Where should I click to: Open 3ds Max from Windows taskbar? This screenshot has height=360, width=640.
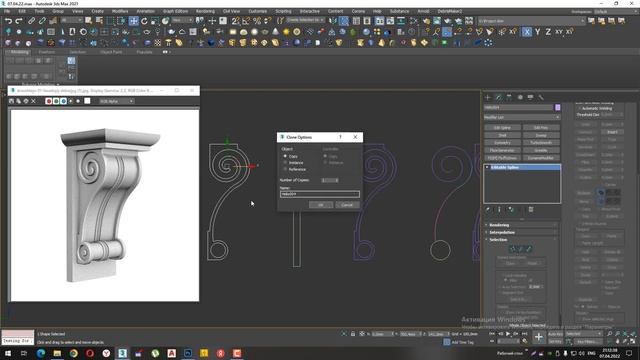pyautogui.click(x=122, y=353)
